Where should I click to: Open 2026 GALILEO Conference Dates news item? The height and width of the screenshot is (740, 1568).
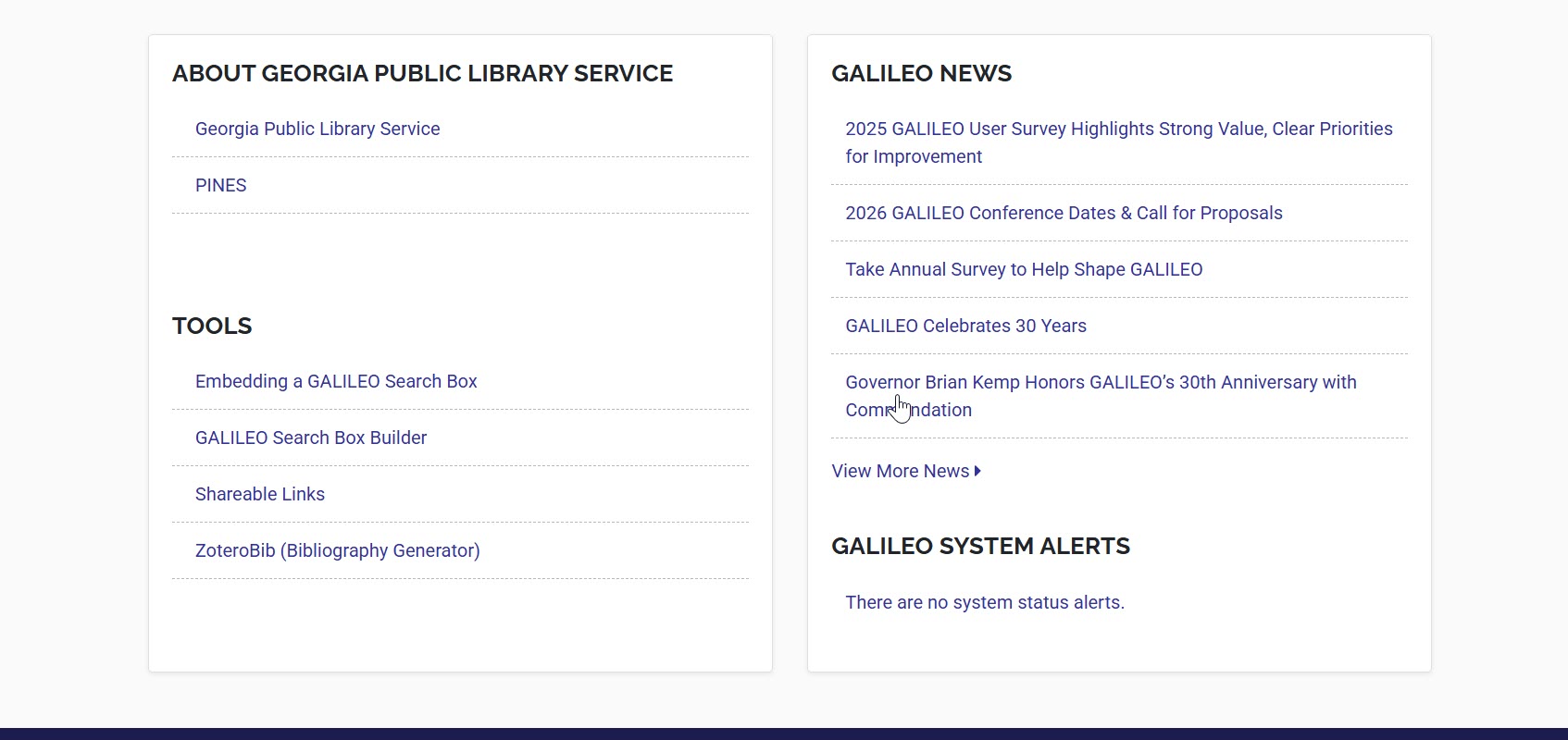[1063, 214]
